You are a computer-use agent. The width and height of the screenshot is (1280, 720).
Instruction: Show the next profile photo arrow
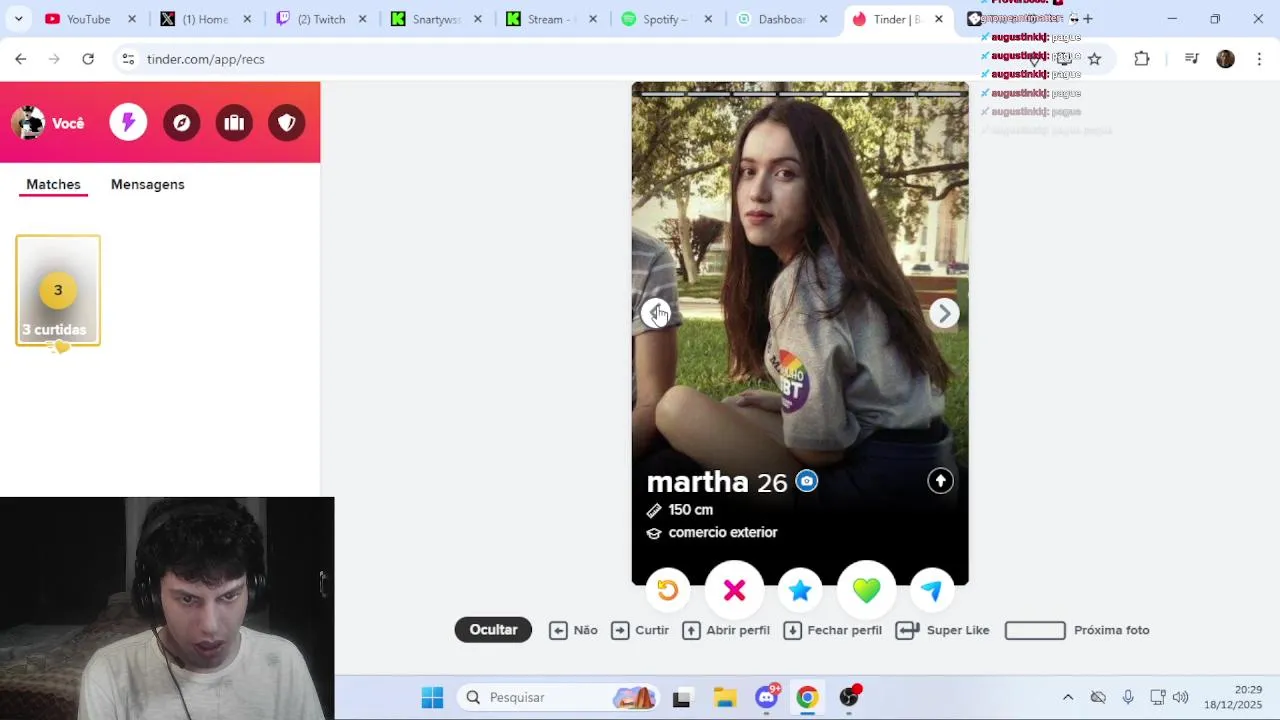point(944,314)
